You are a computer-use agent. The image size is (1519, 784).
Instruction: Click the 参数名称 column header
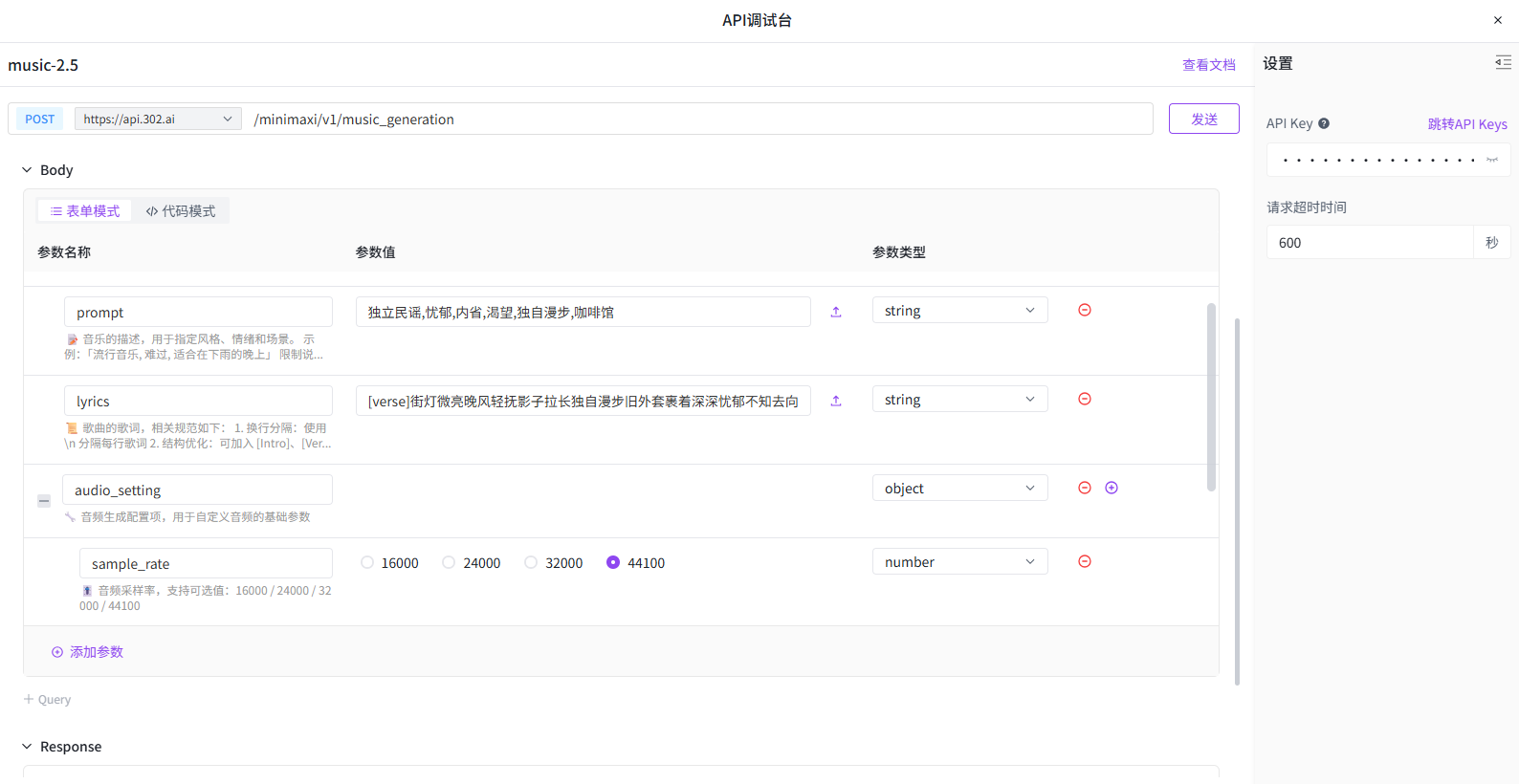(64, 251)
